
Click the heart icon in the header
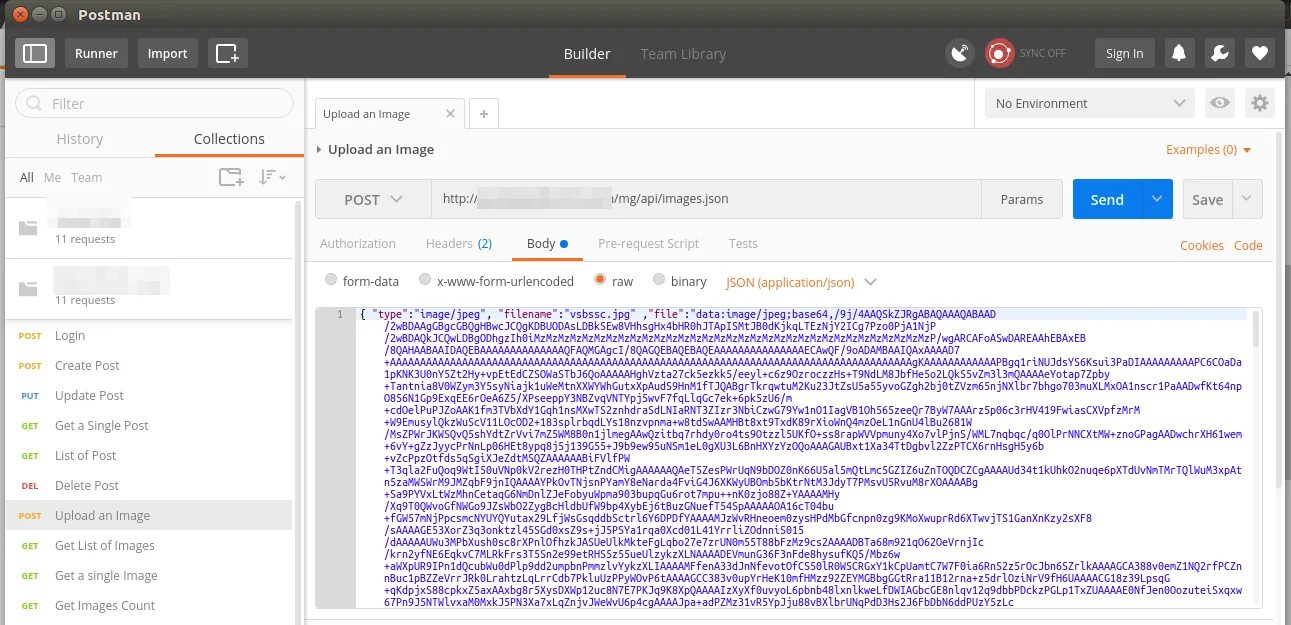coord(1260,53)
